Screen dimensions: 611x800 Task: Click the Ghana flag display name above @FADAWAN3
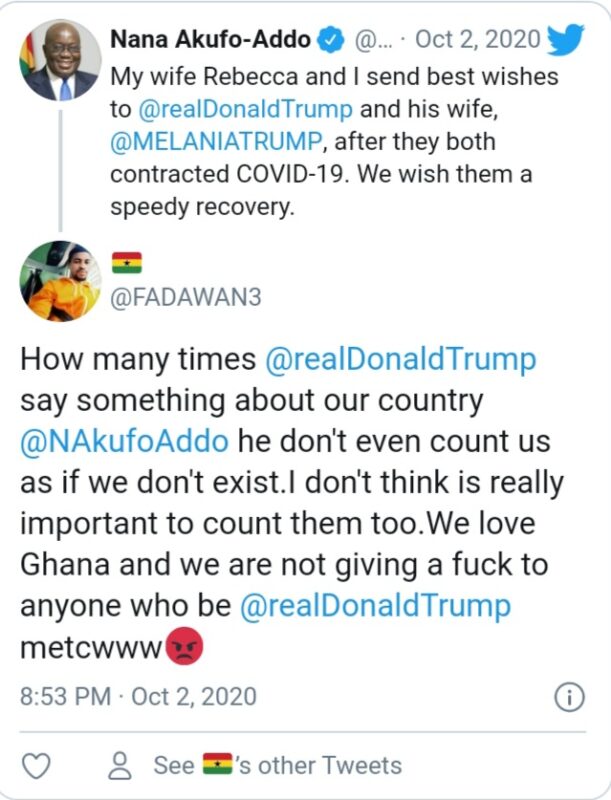pyautogui.click(x=127, y=263)
